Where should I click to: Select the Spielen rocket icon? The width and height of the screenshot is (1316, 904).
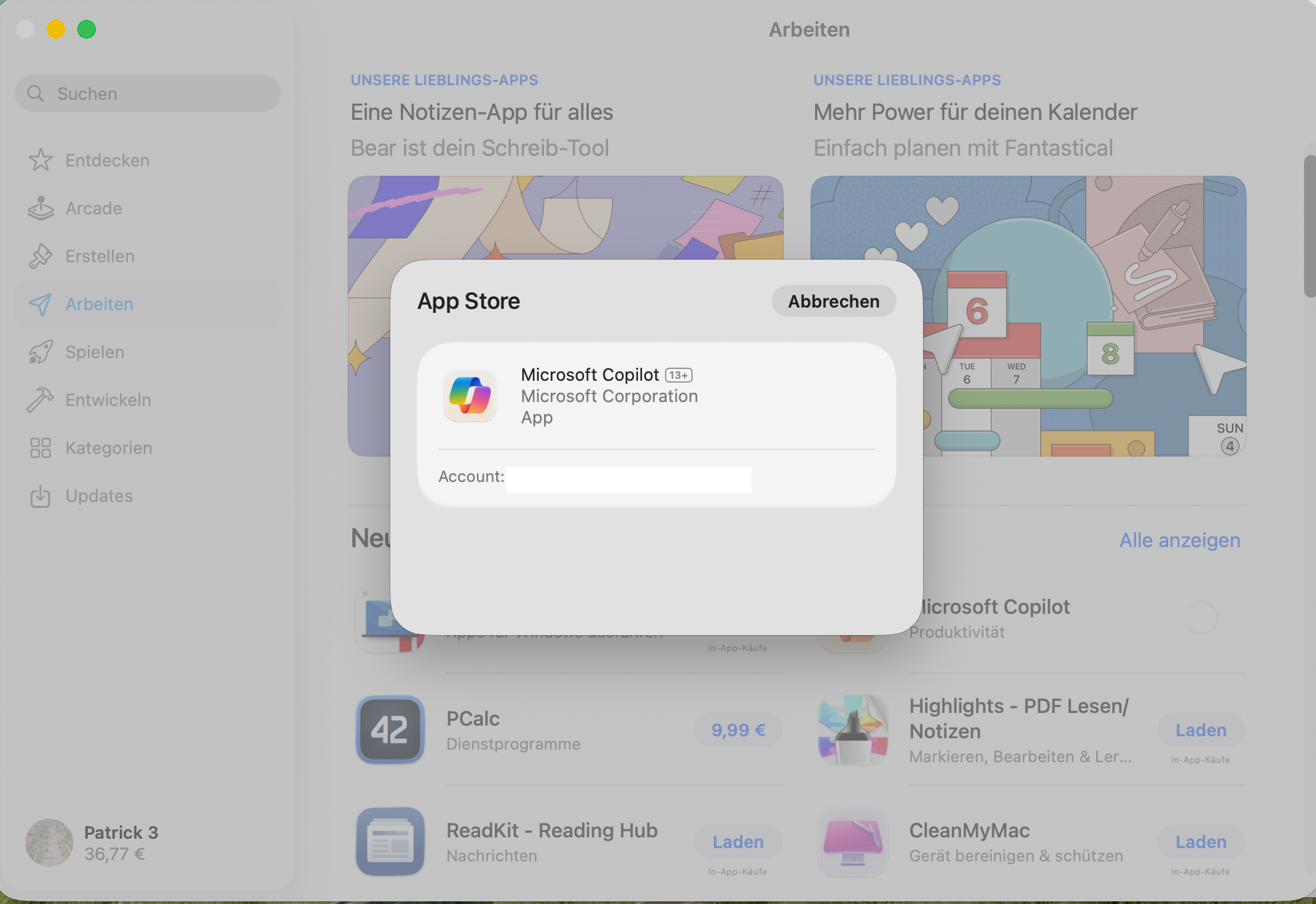41,352
